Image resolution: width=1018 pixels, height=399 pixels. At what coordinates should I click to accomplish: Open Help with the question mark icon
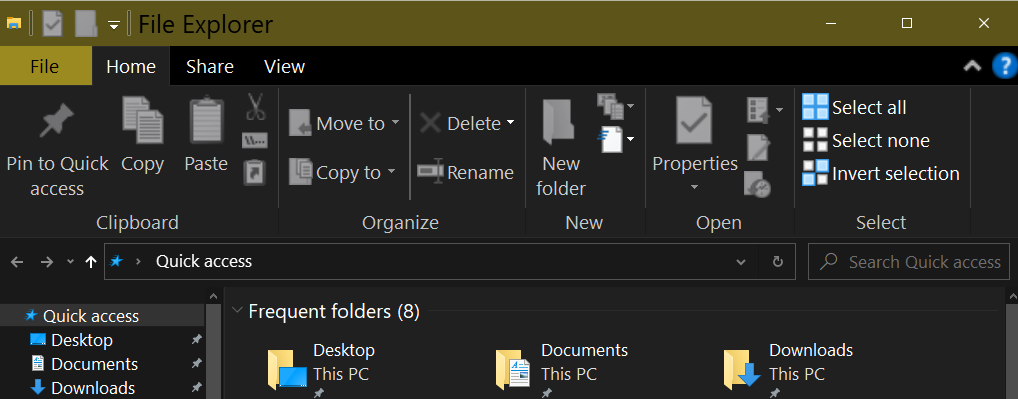coord(1005,66)
